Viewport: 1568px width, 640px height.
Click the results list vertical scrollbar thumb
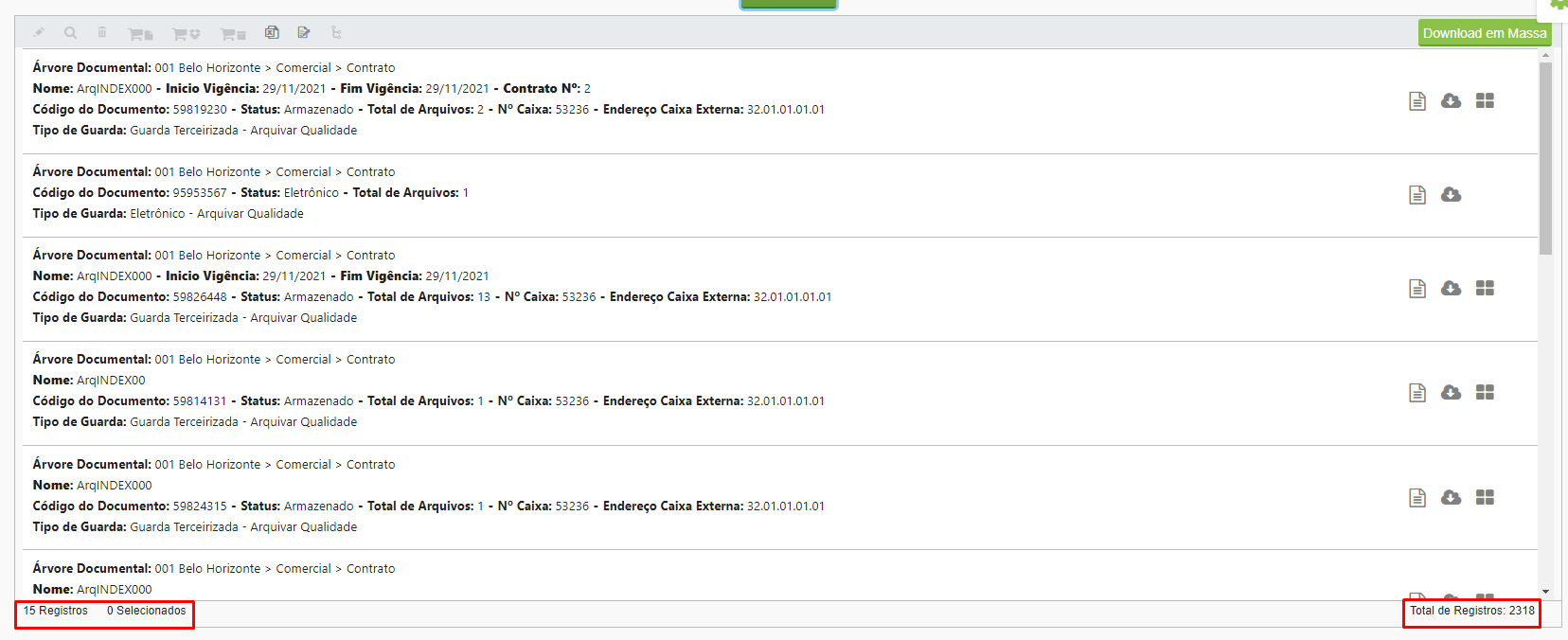click(1545, 159)
